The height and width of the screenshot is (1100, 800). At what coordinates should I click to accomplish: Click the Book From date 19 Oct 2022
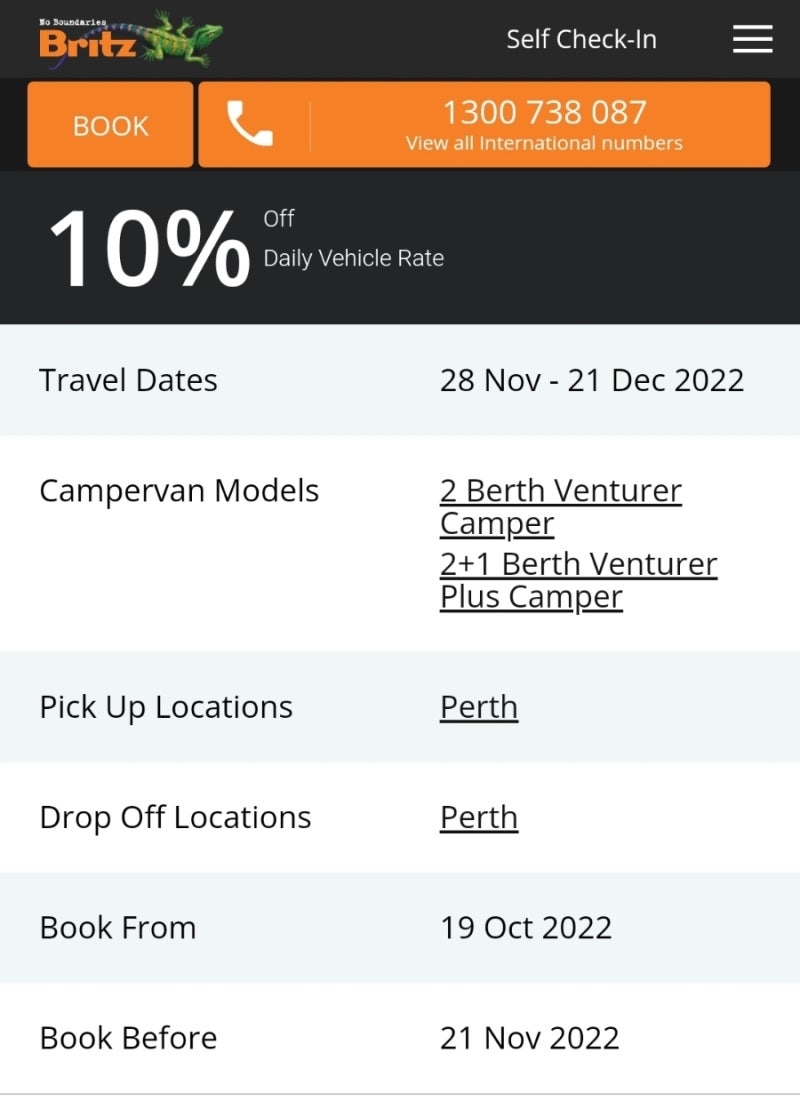pos(526,927)
